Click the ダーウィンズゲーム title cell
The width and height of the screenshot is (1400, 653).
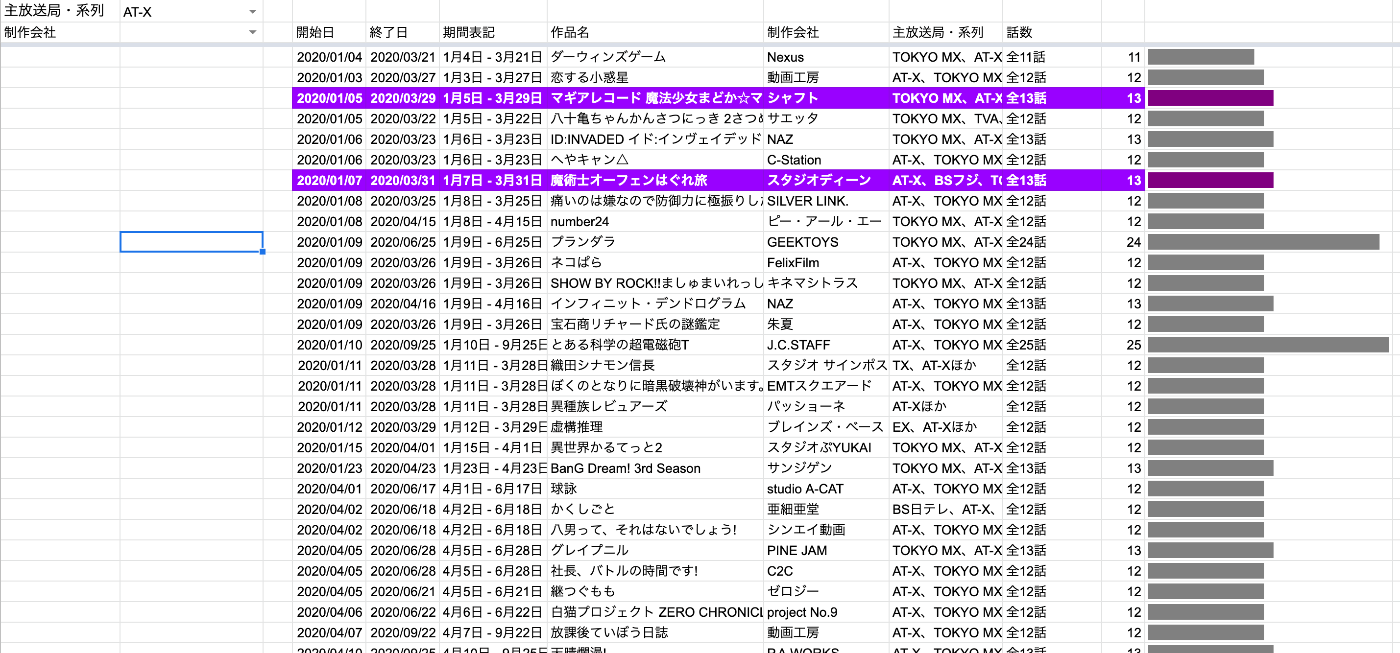point(655,57)
